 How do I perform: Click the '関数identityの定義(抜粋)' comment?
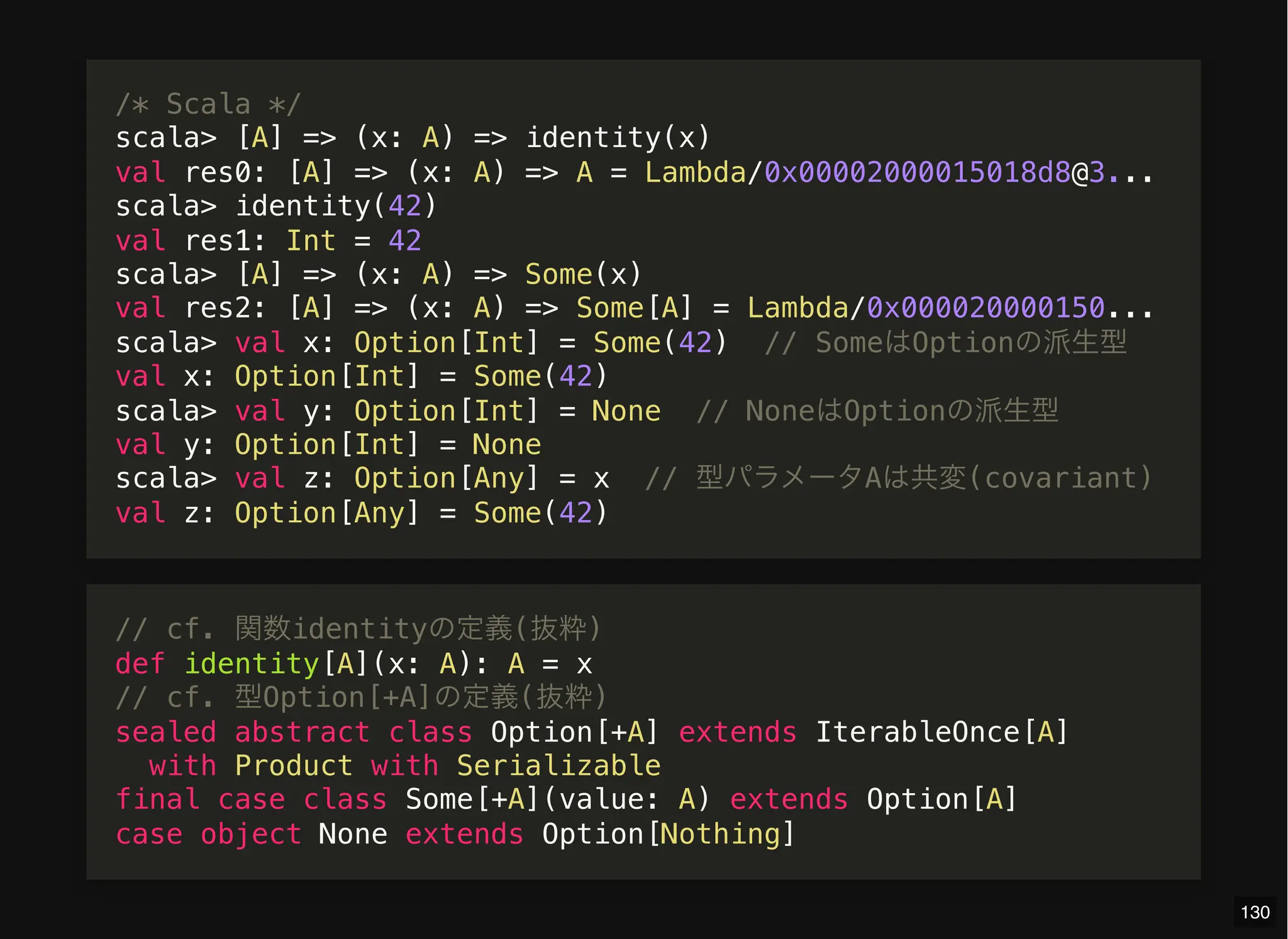pyautogui.click(x=358, y=629)
